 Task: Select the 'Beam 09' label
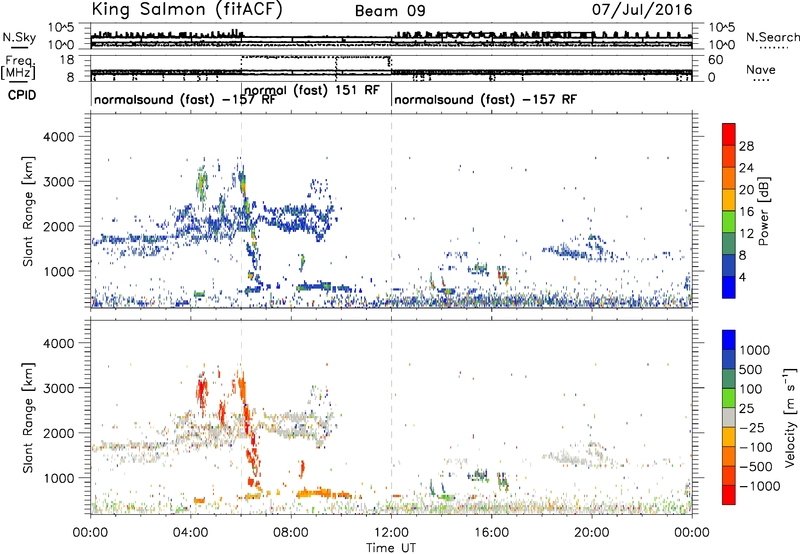[390, 11]
